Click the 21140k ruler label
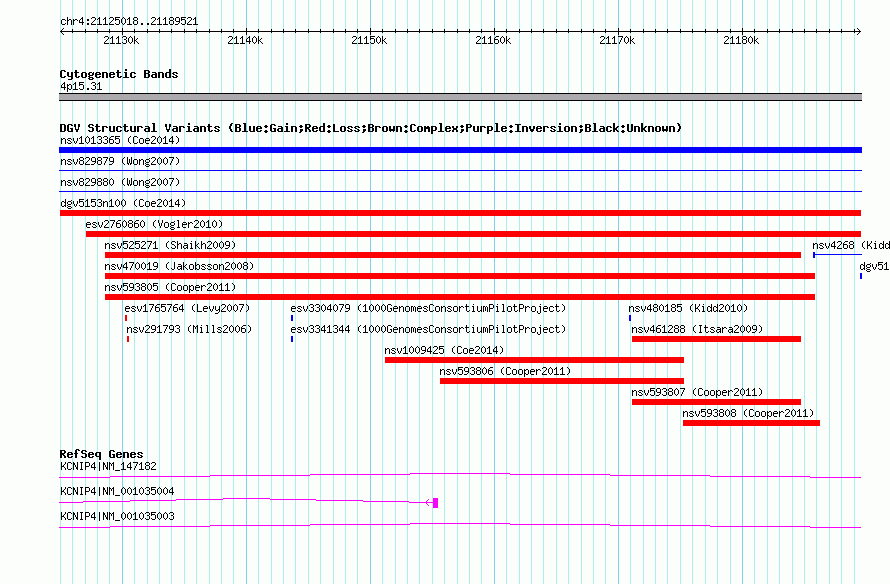This screenshot has height=584, width=890. point(245,40)
